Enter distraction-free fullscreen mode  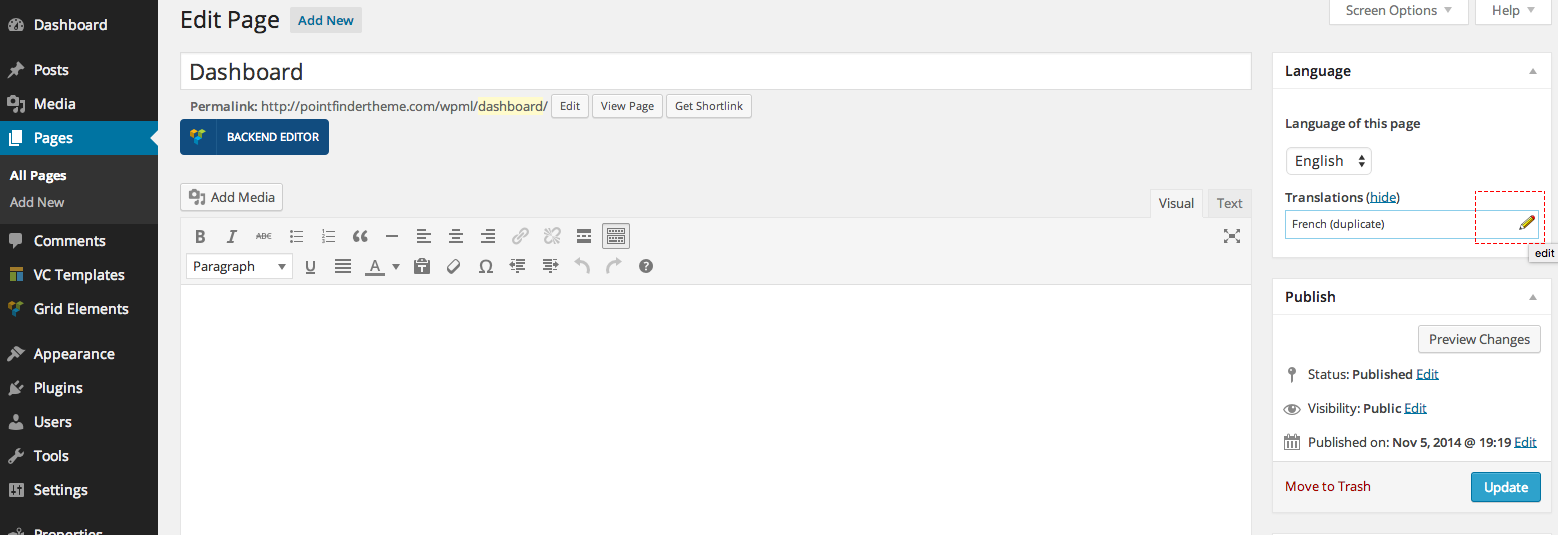pos(1232,237)
